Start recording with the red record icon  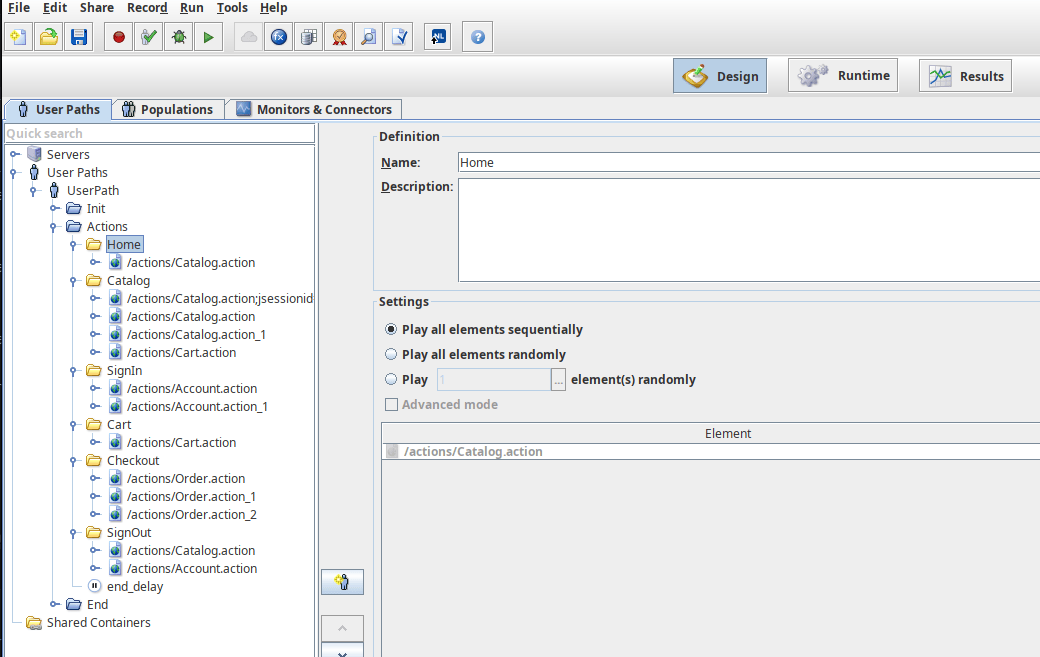point(119,37)
